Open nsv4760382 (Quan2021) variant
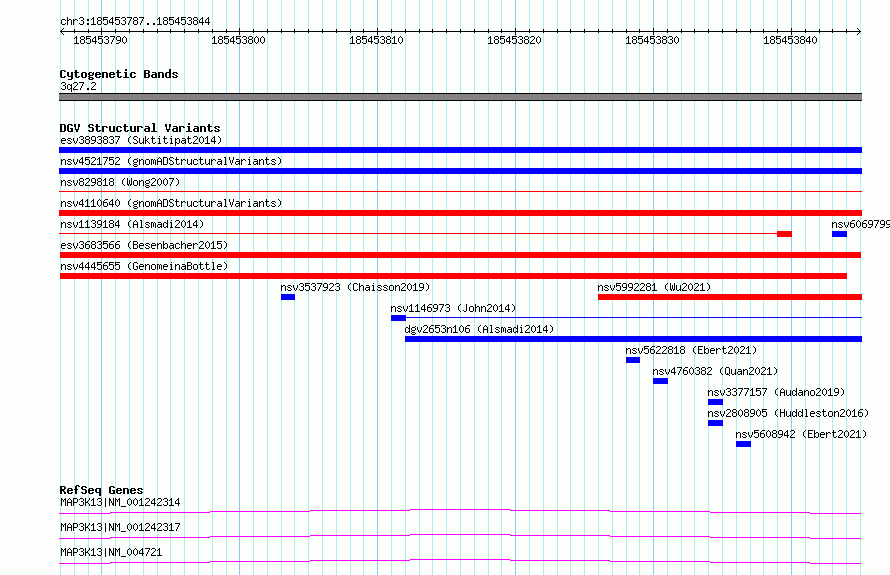 [715, 371]
